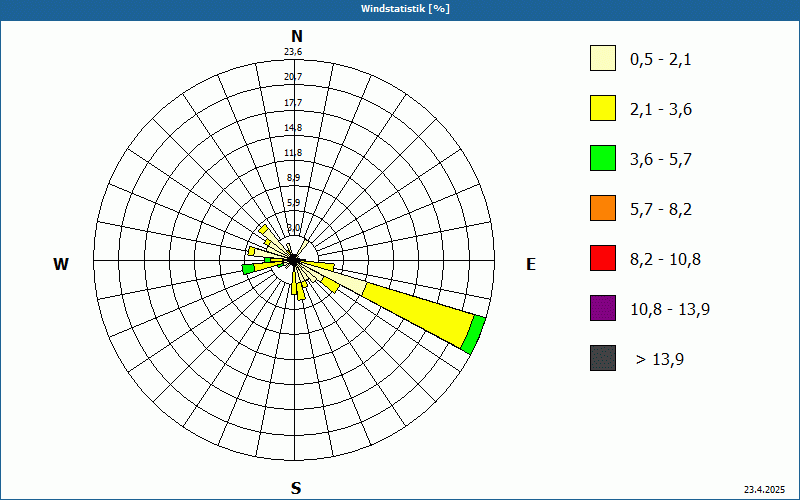
Task: Click the date 23.4.2025 in the corner
Action: [764, 490]
